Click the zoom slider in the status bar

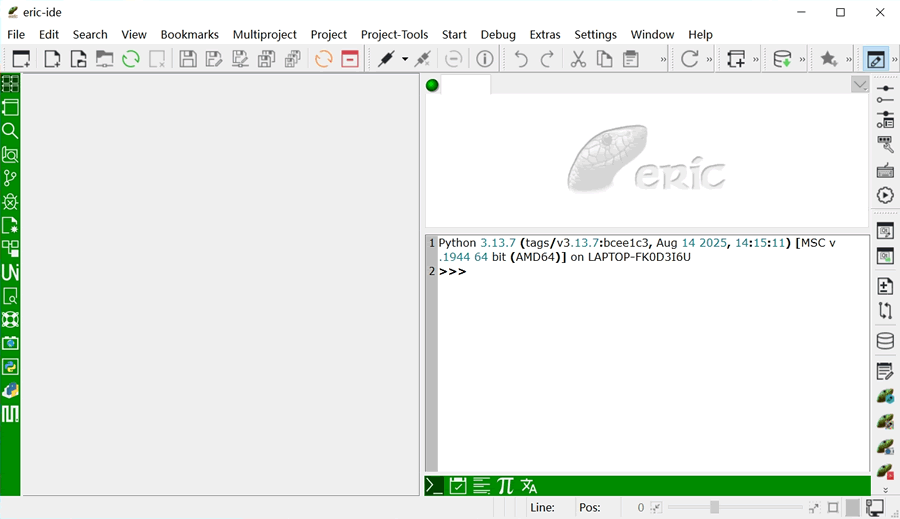pos(714,508)
